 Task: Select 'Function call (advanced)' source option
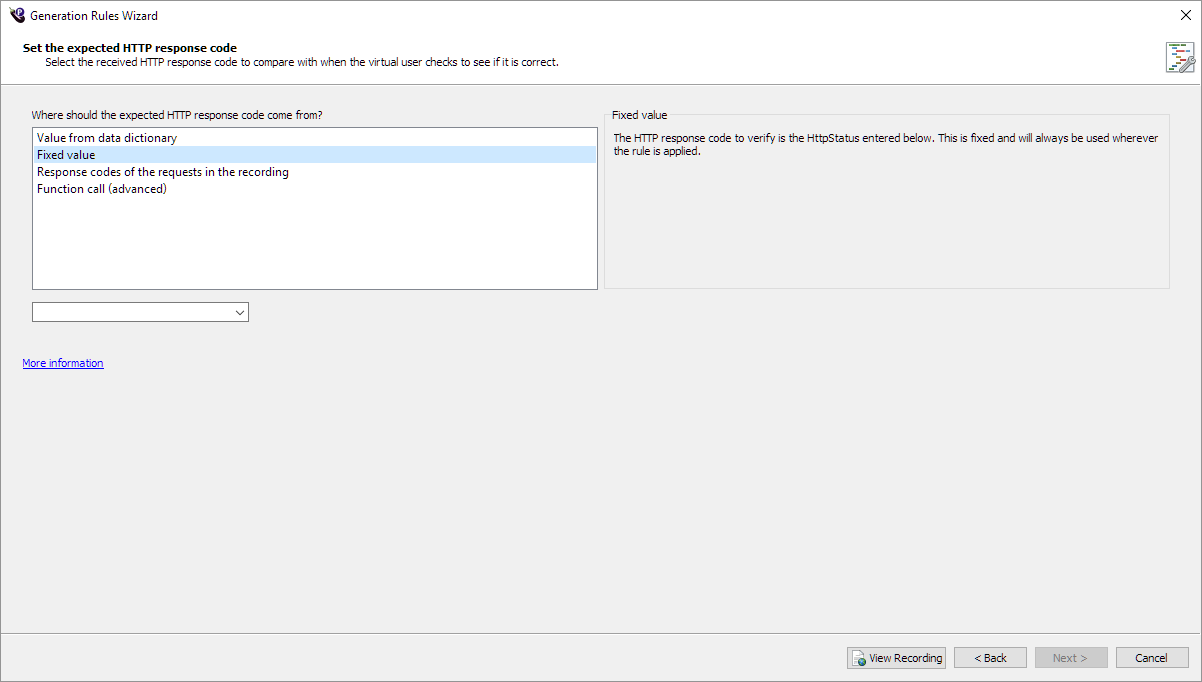[102, 189]
